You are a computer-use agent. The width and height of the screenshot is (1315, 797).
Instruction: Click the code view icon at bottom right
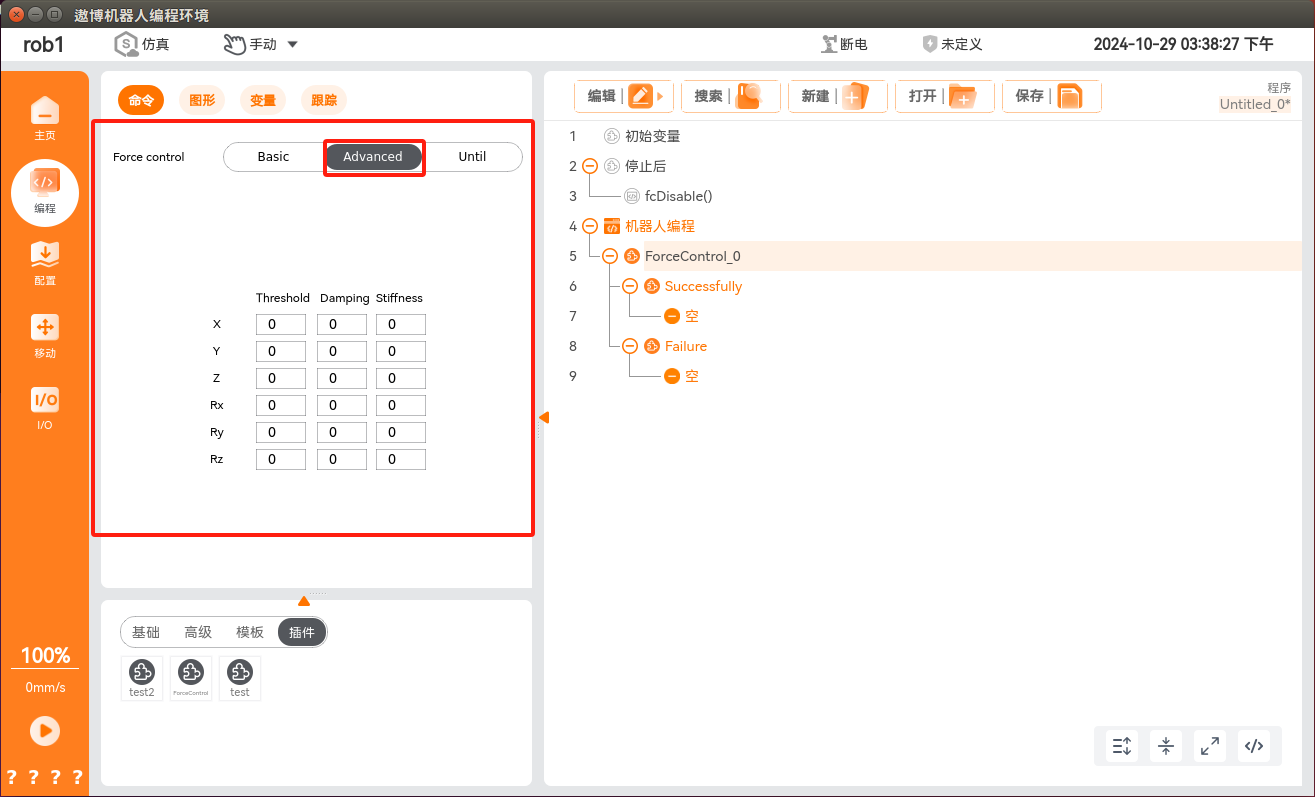(x=1254, y=745)
